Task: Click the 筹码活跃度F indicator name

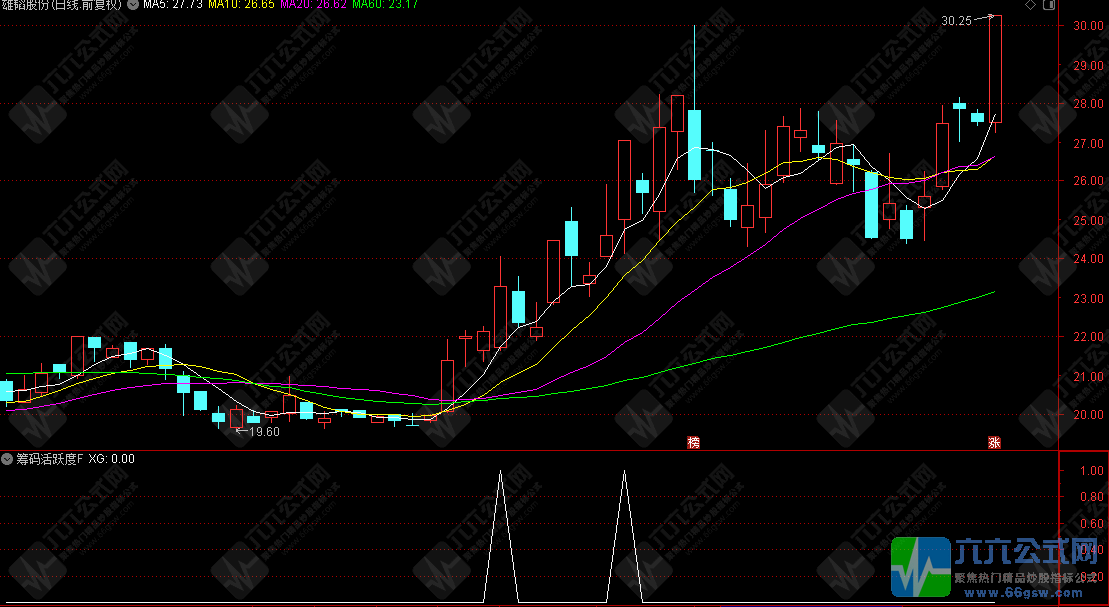Action: click(x=48, y=459)
